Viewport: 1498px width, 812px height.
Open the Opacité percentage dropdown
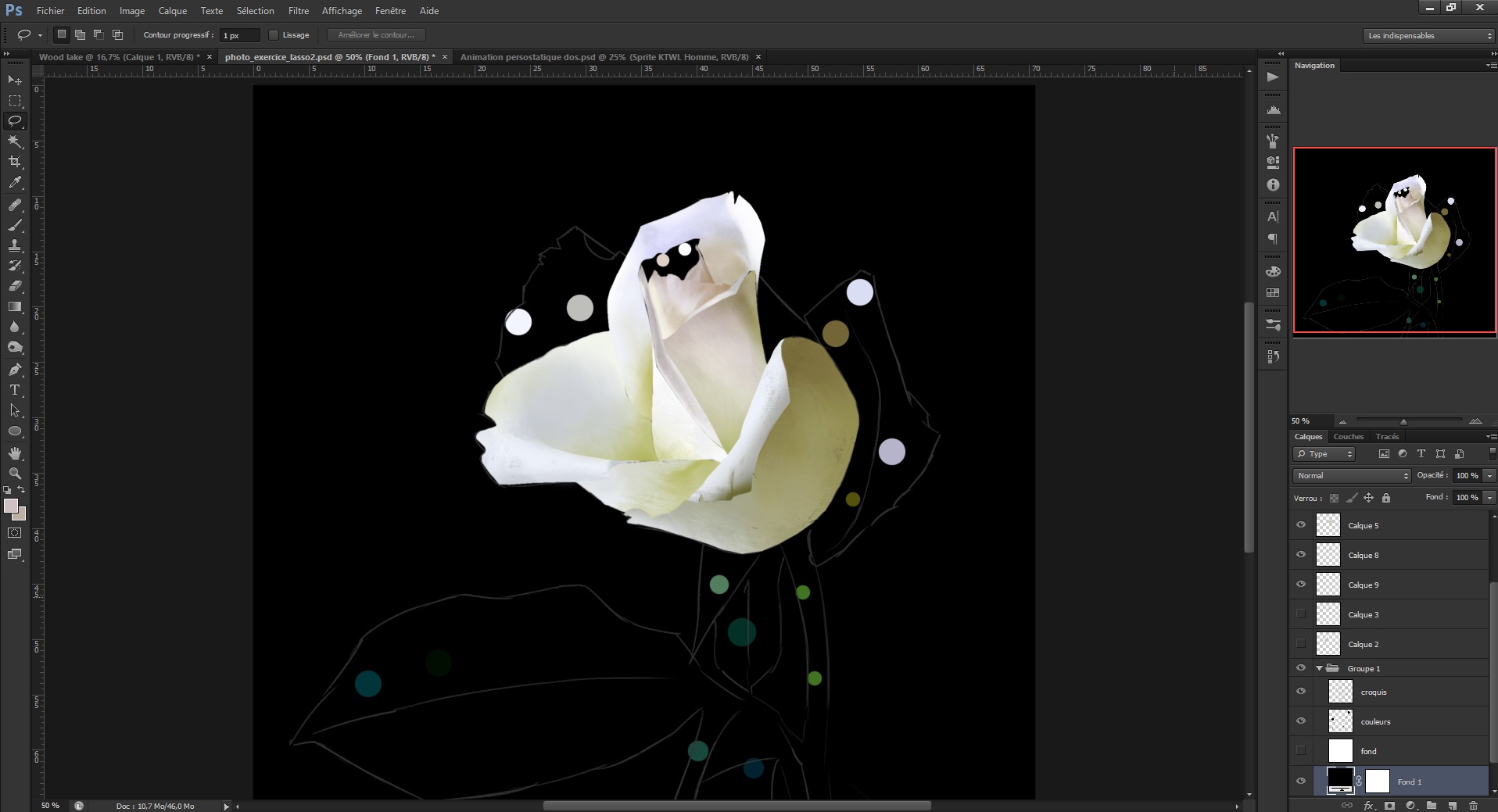tap(1488, 475)
